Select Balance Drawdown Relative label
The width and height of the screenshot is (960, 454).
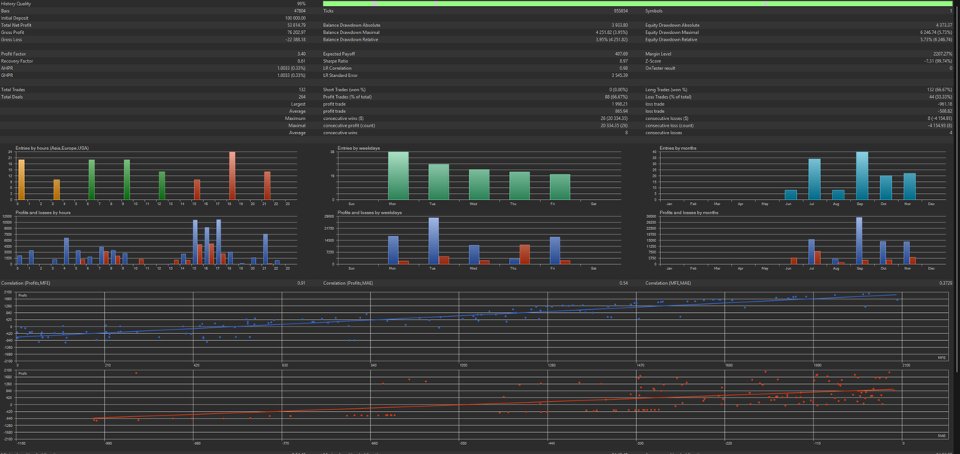351,40
